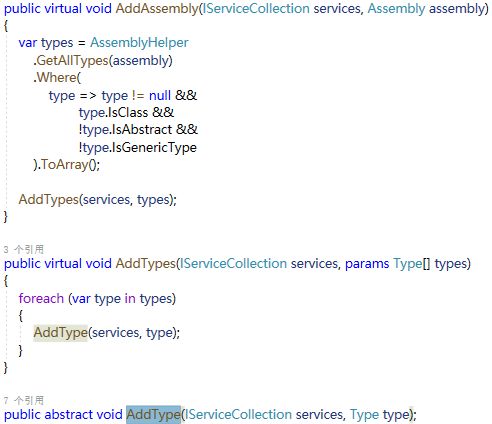Screen dimensions: 492x424
Task: Click the AddTypes(services, types) call
Action: coord(97,199)
